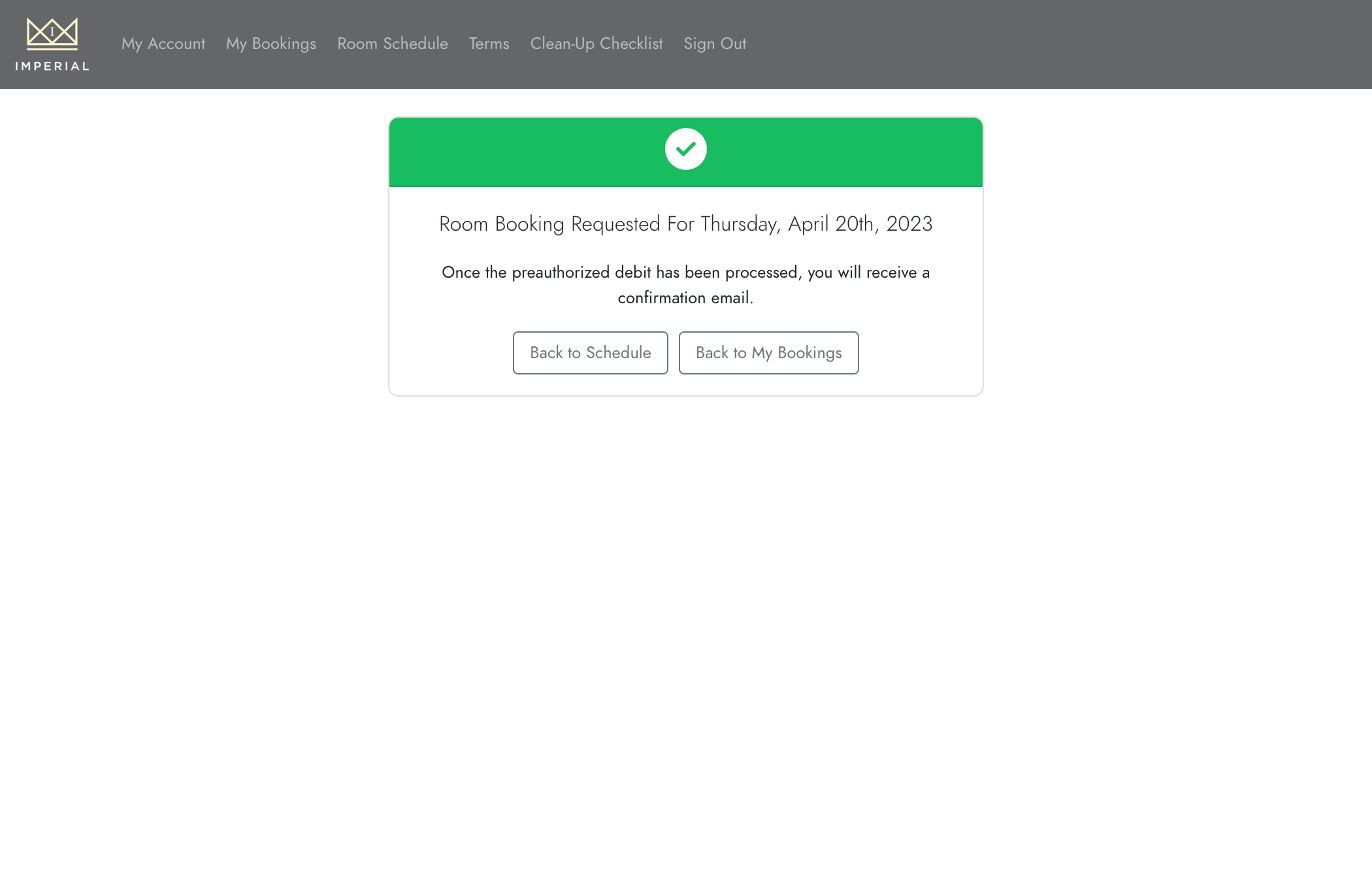This screenshot has width=1372, height=894.
Task: Click the 'confirmation email.' text line
Action: [x=685, y=298]
